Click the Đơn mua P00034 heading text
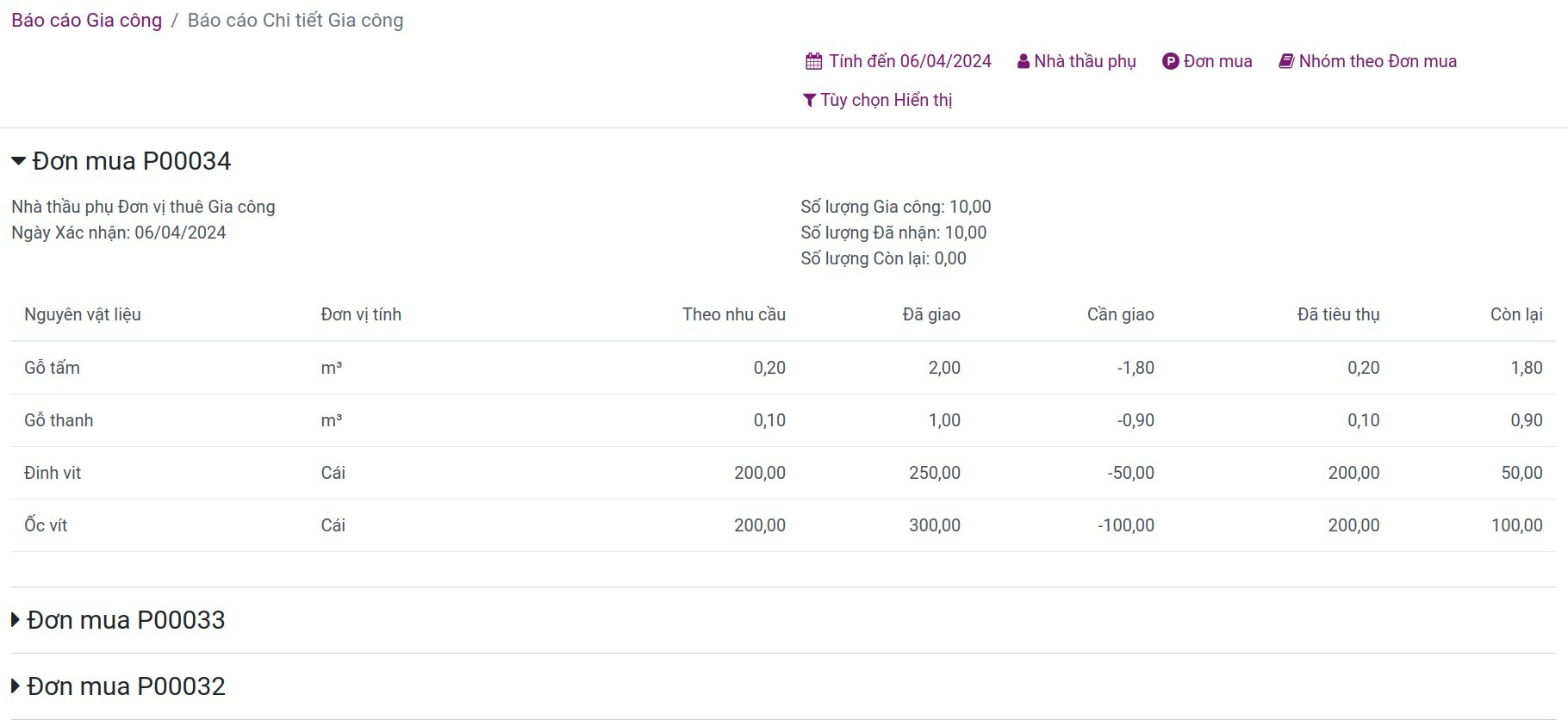This screenshot has height=720, width=1568. (132, 161)
